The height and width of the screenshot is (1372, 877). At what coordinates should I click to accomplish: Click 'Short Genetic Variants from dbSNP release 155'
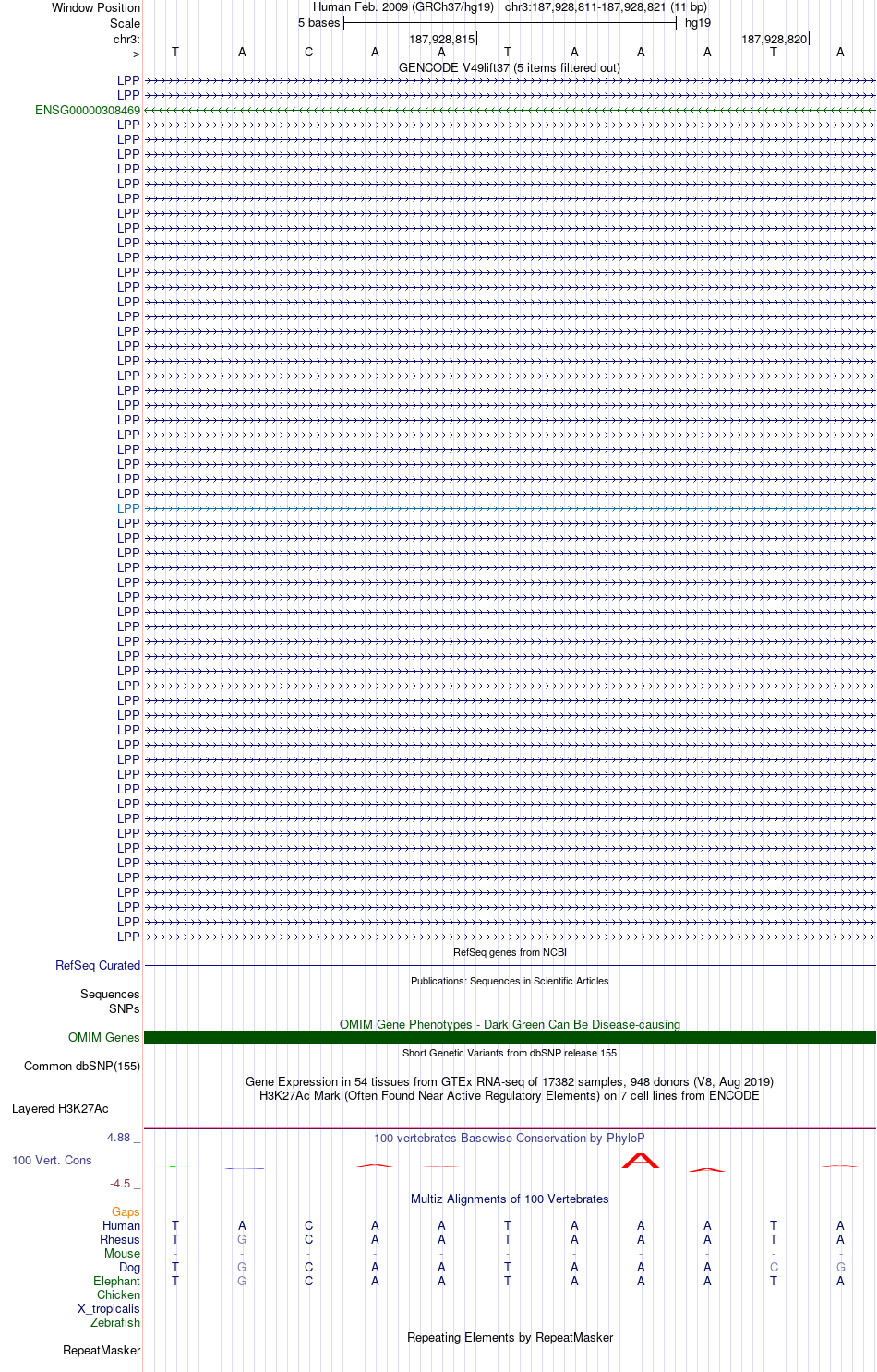[x=510, y=1053]
